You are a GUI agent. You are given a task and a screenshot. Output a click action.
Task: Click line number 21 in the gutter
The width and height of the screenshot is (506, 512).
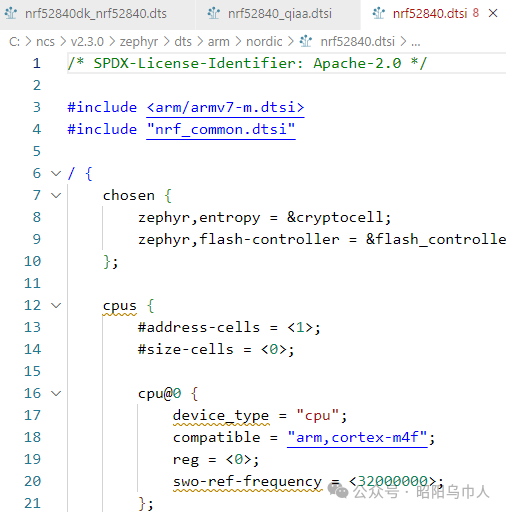(x=32, y=503)
